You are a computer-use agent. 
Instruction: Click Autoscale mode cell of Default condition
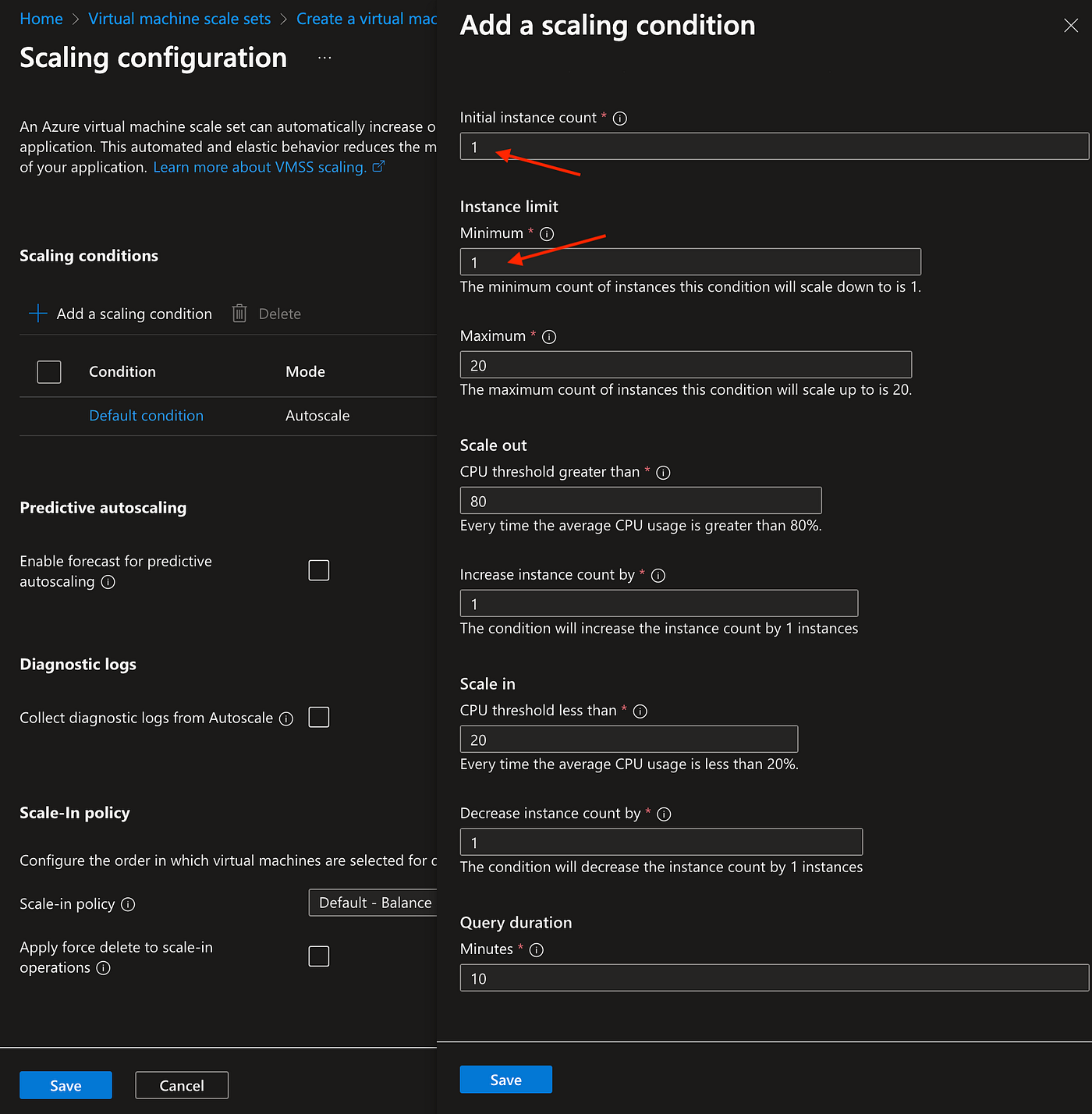(x=317, y=416)
